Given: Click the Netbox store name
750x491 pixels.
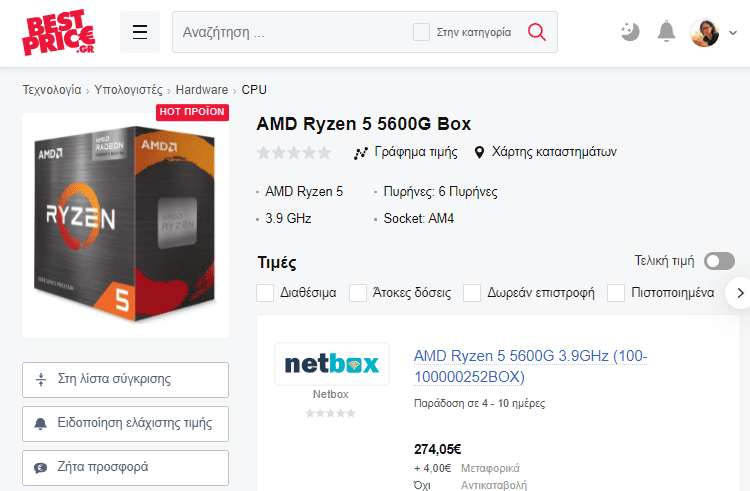Looking at the screenshot, I should [x=331, y=394].
